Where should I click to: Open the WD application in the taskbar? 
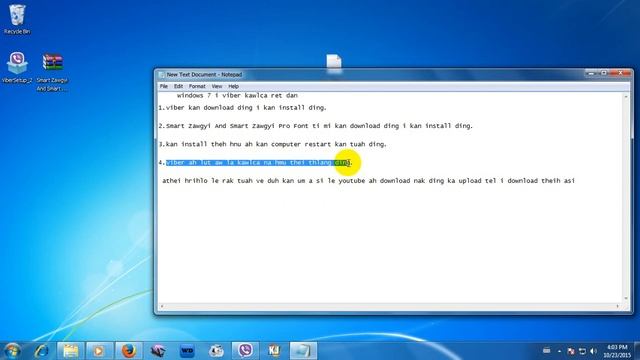(x=187, y=351)
